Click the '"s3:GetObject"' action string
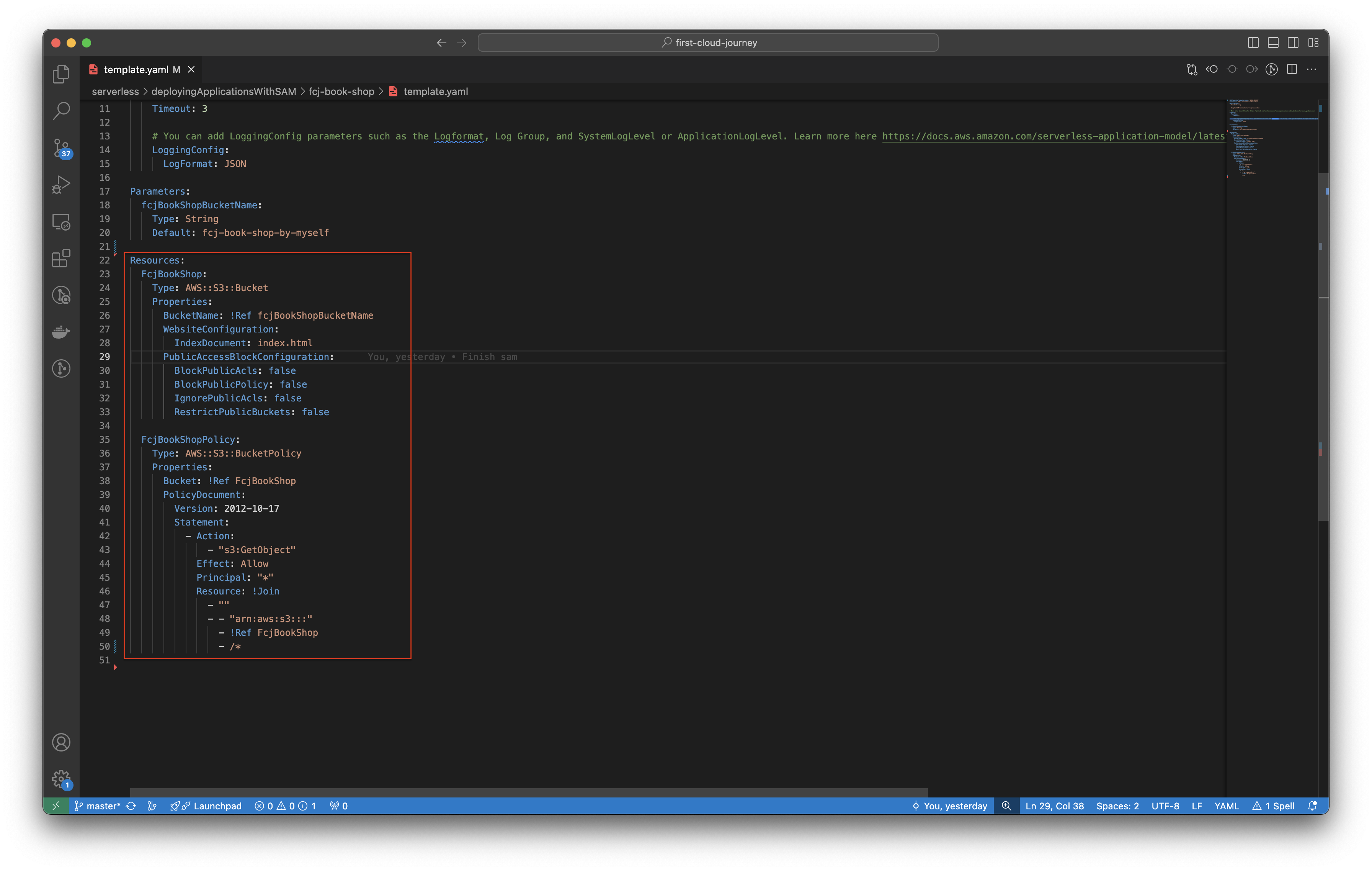 (x=257, y=550)
